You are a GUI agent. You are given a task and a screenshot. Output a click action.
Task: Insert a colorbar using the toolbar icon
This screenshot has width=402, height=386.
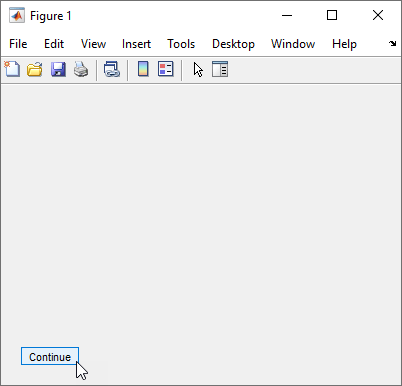(143, 69)
